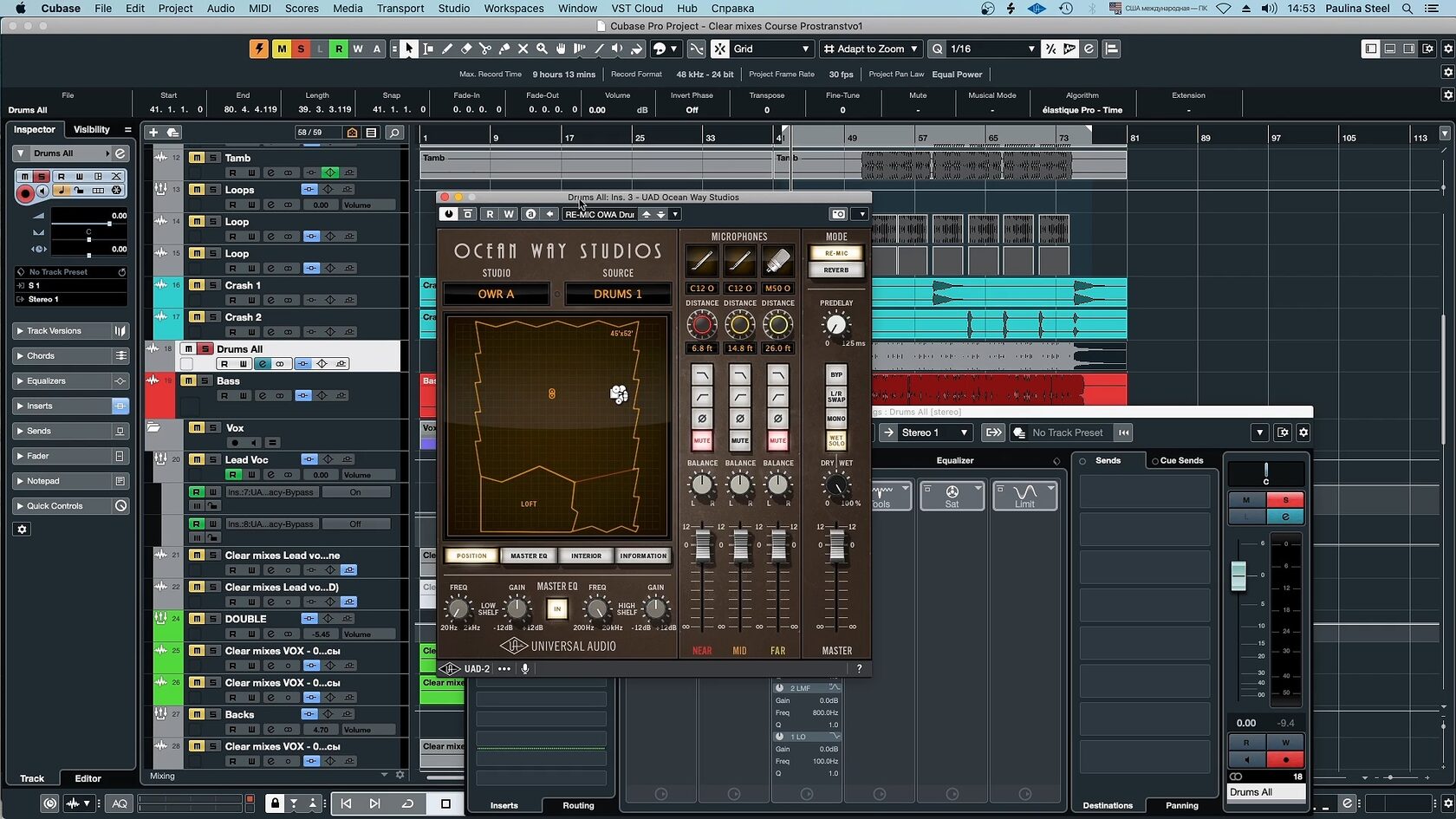
Task: Open the Workspaces menu
Action: point(514,8)
